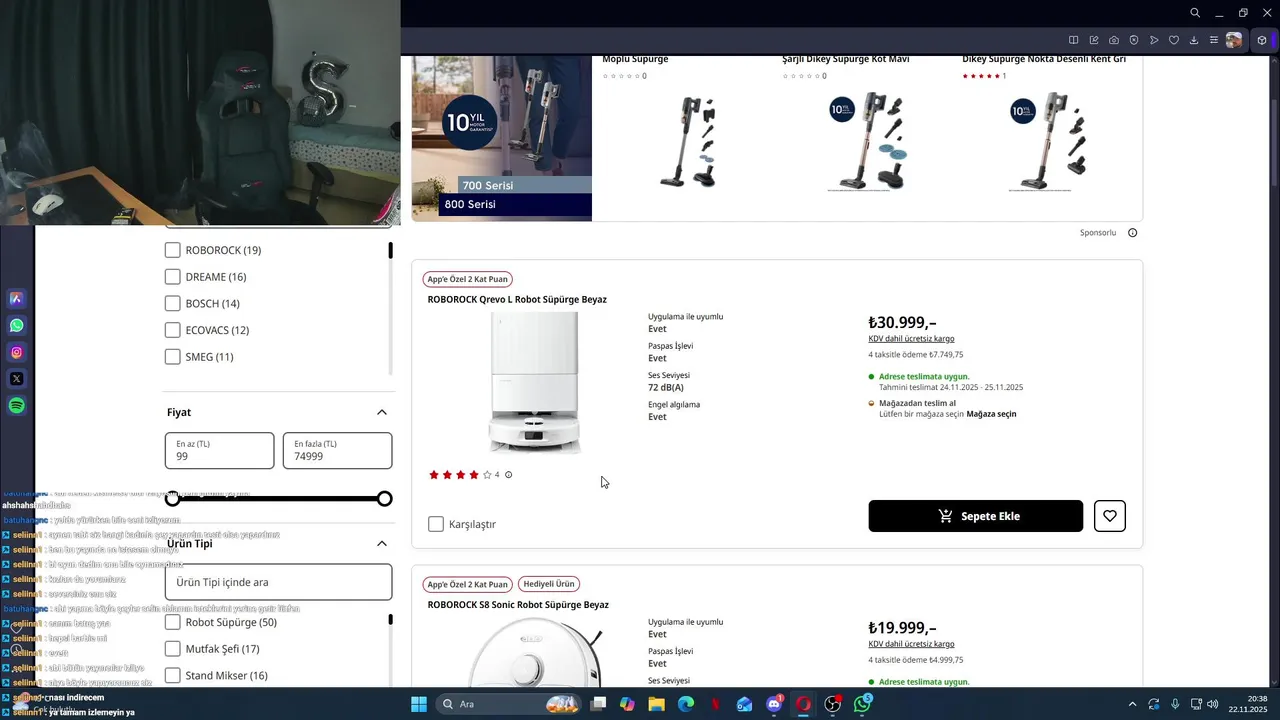This screenshot has height=720, width=1280.
Task: Open Instagram in the browser sidebar
Action: (x=17, y=352)
